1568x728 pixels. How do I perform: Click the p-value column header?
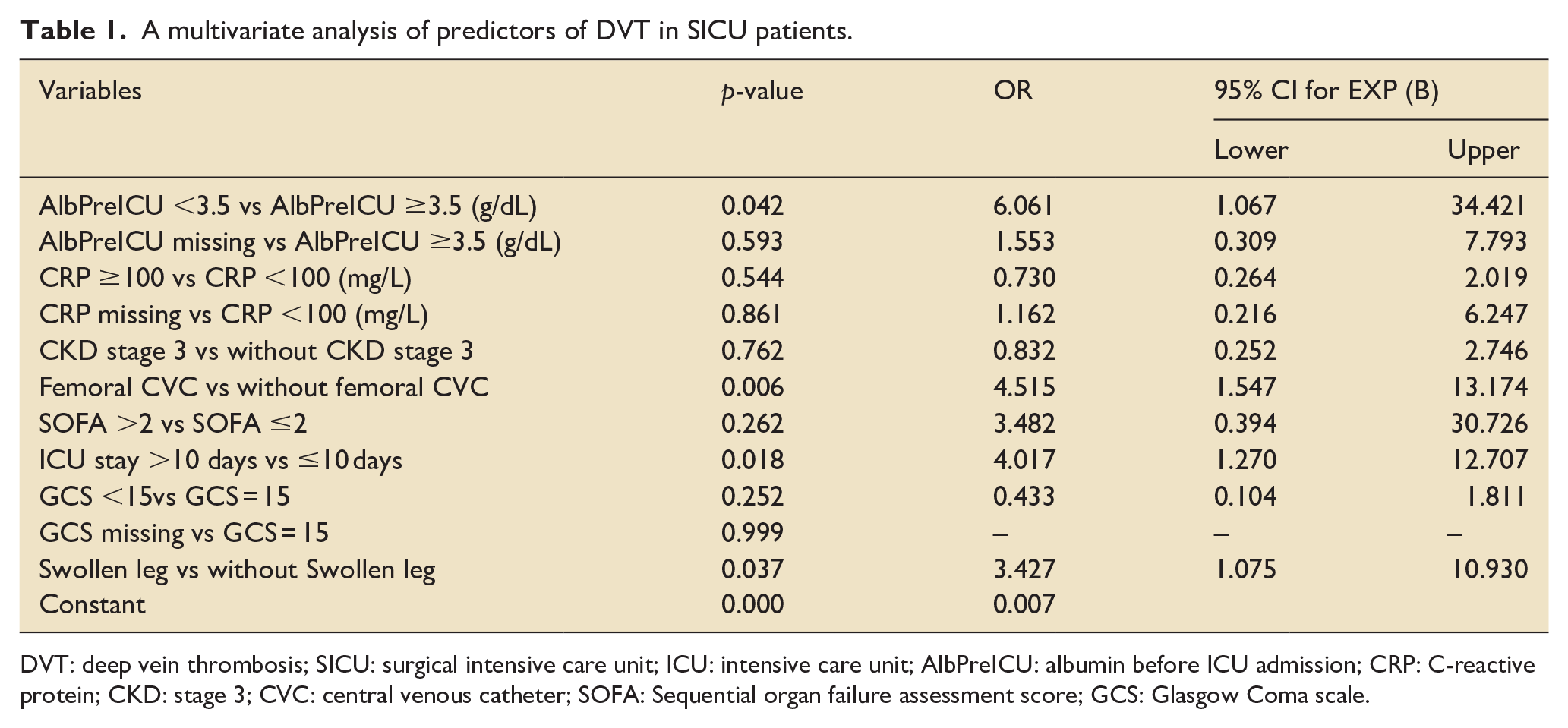(762, 92)
